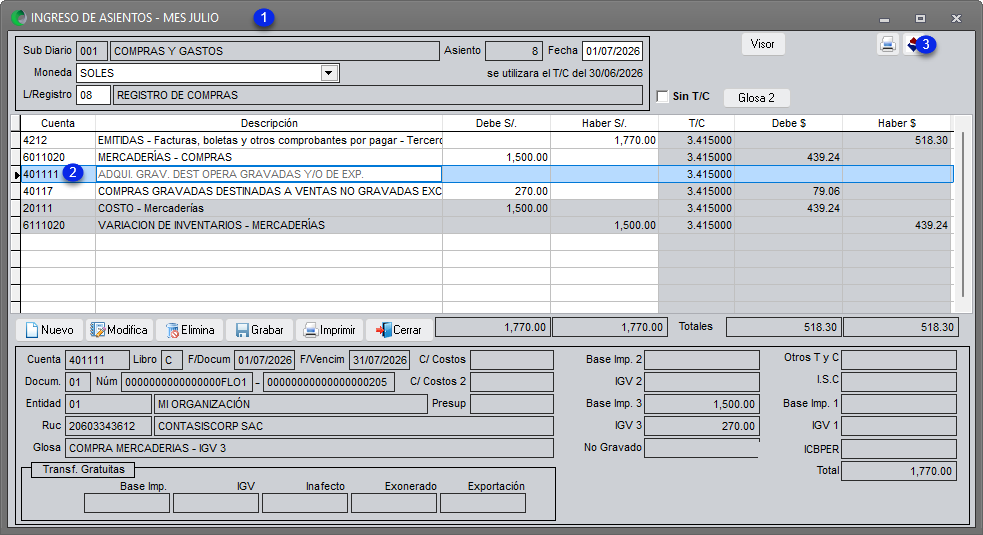Click description MERCADERÍAS - COMPRAS
983x535 pixels.
click(165, 157)
